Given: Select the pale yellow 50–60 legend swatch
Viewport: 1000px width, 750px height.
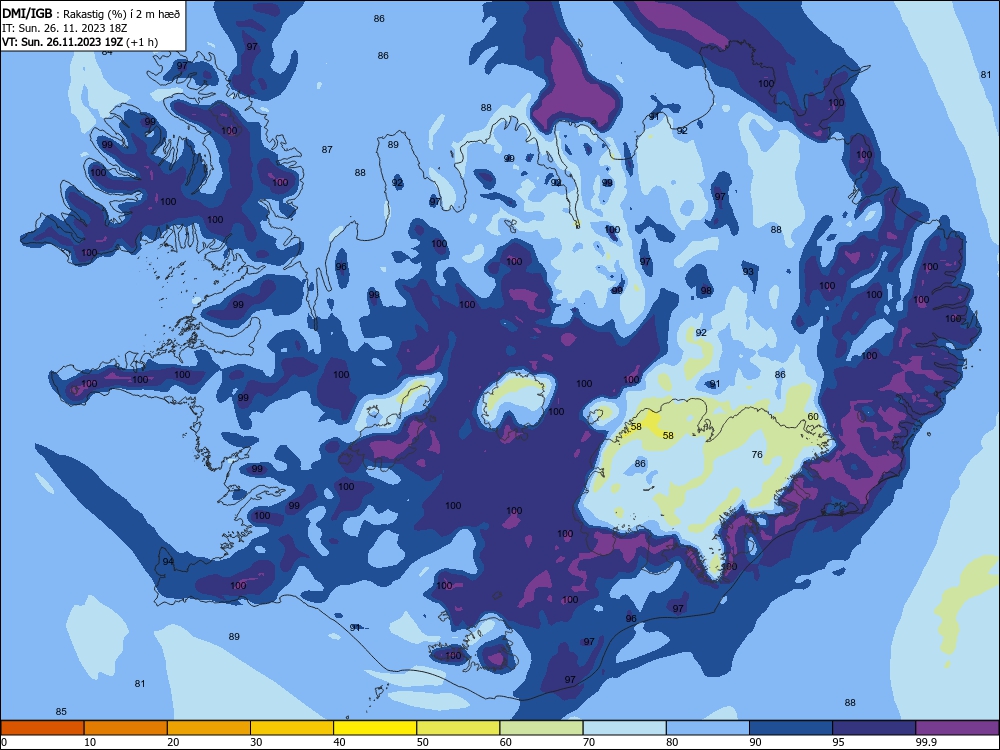Looking at the screenshot, I should coord(458,728).
